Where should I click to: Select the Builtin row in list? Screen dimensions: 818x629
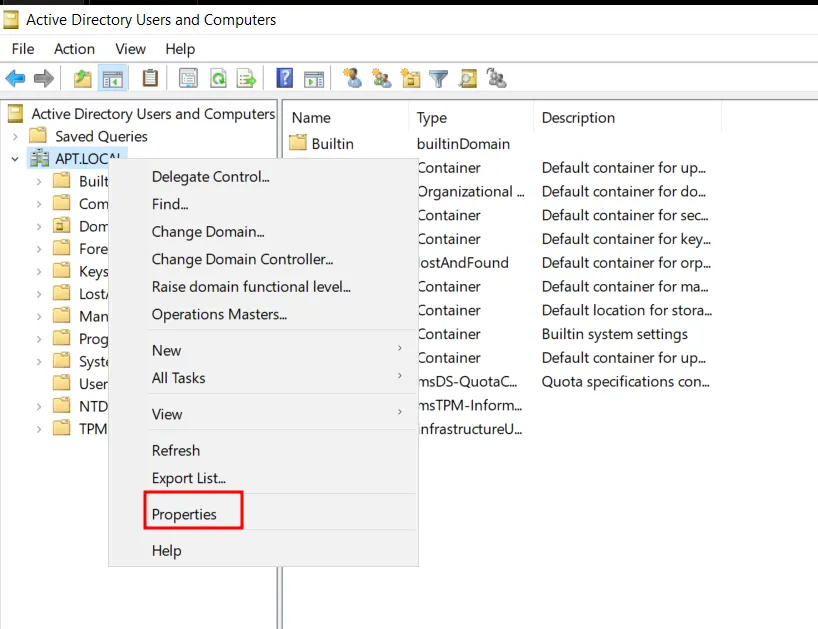[x=332, y=143]
